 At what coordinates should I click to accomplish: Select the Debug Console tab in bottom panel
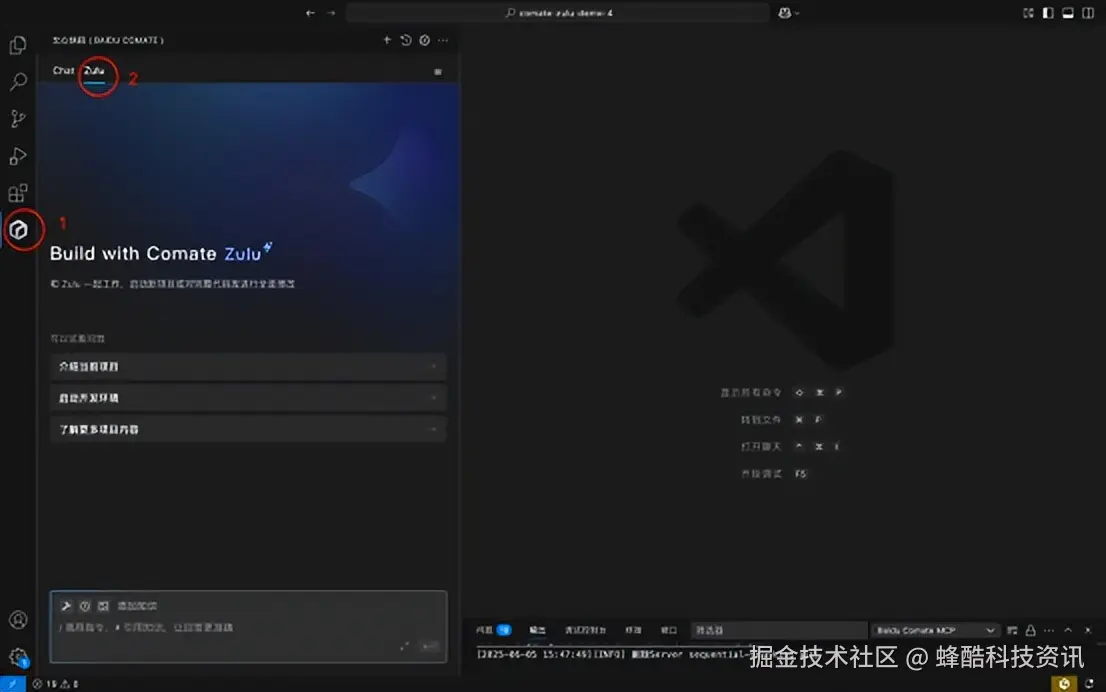tap(585, 630)
